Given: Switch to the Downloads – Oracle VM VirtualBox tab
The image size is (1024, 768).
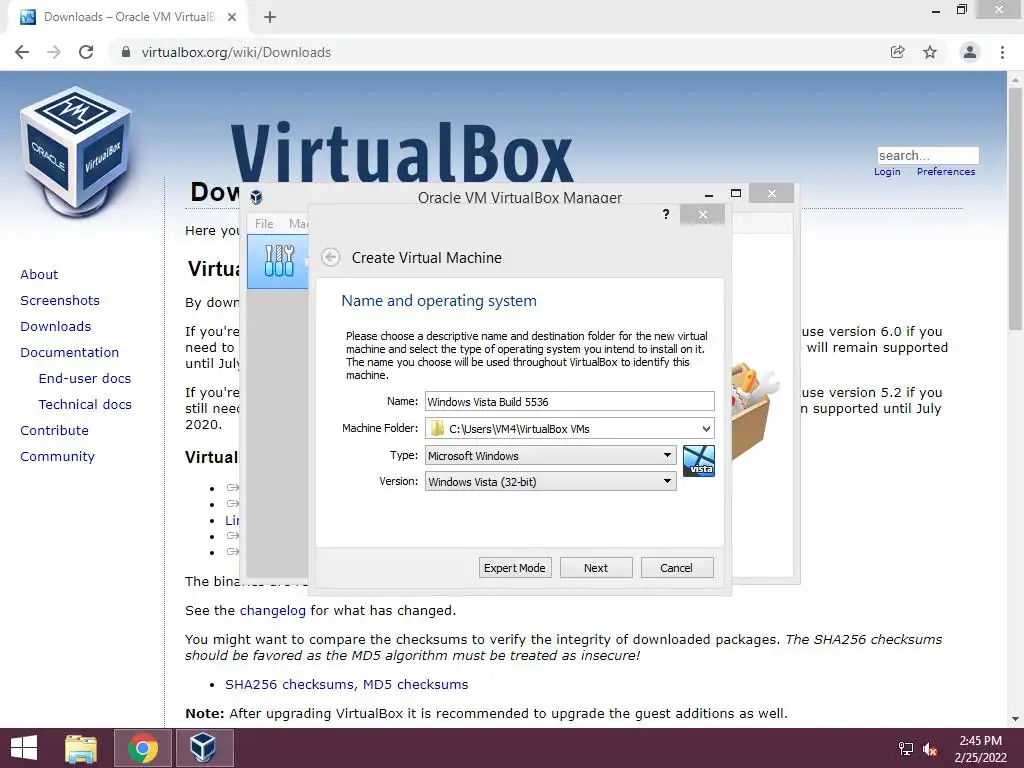Looking at the screenshot, I should (128, 17).
